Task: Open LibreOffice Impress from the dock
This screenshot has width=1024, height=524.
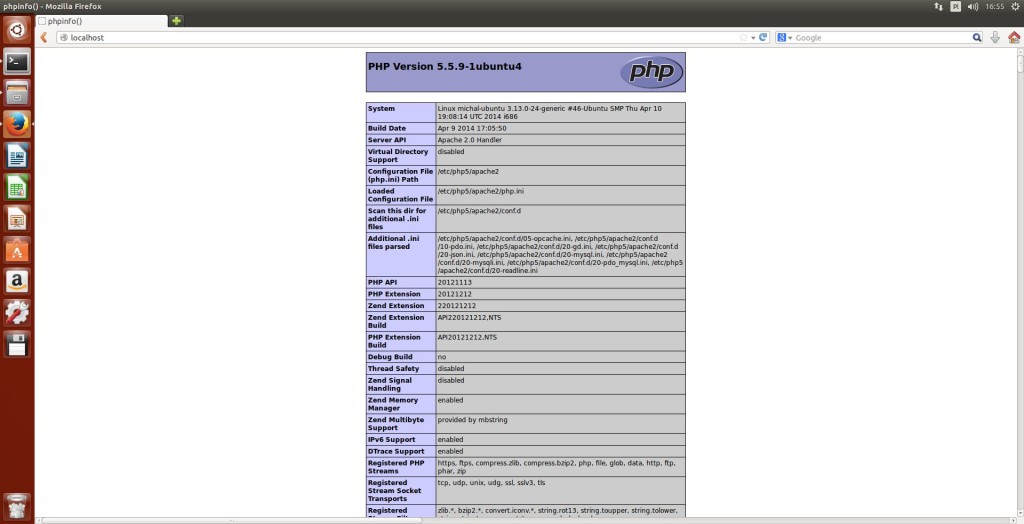Action: (17, 218)
